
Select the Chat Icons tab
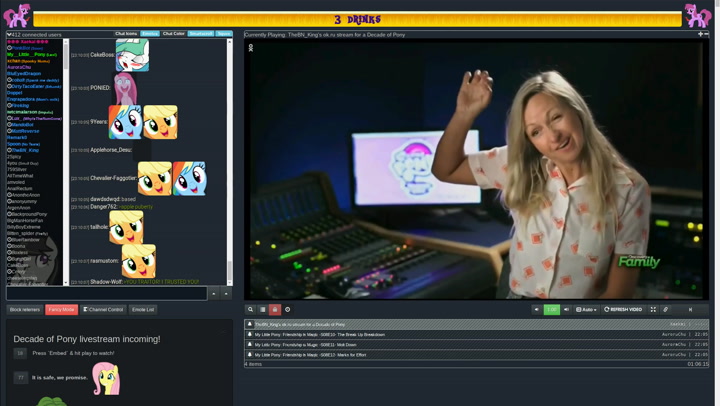pos(126,34)
